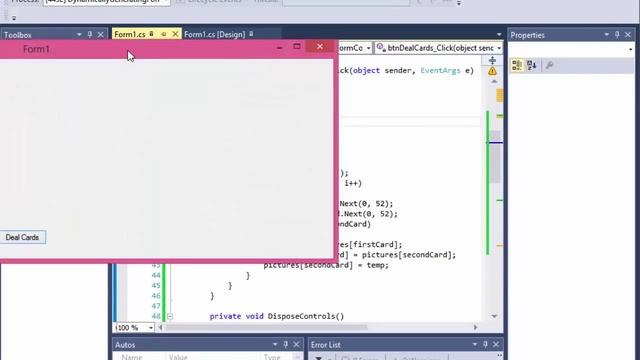Click the Error List panel title

[325, 345]
